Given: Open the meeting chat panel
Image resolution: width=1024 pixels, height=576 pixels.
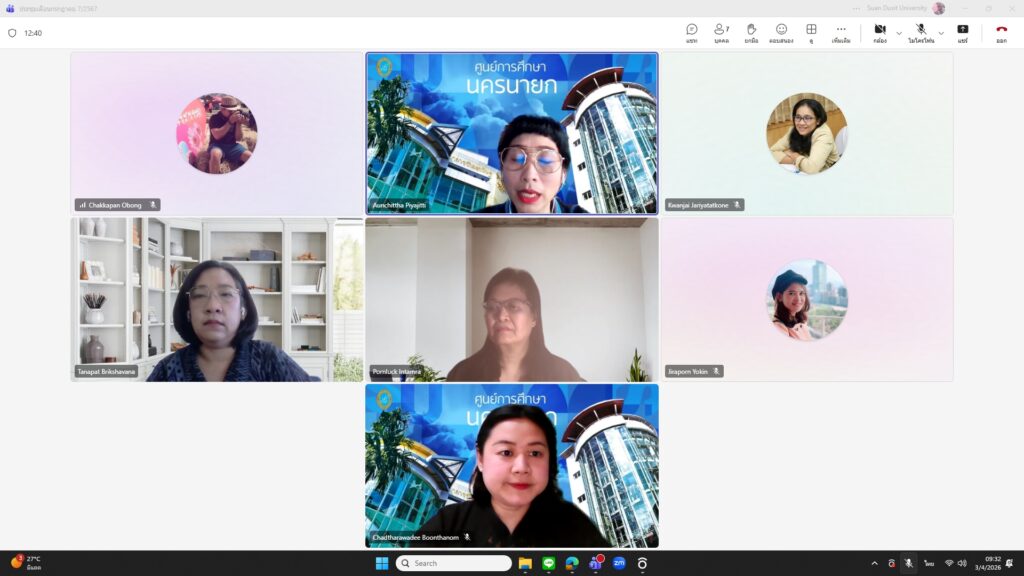Looking at the screenshot, I should point(691,32).
